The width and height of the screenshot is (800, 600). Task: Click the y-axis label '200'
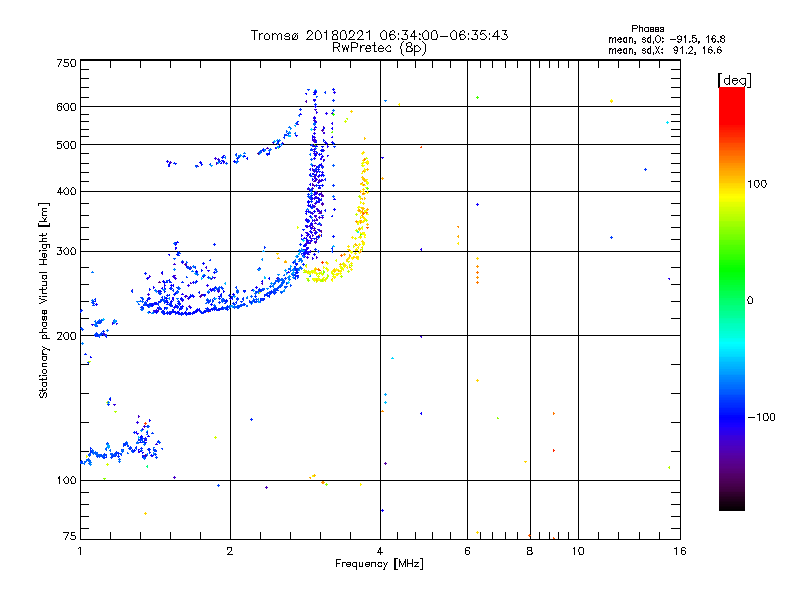tap(66, 336)
